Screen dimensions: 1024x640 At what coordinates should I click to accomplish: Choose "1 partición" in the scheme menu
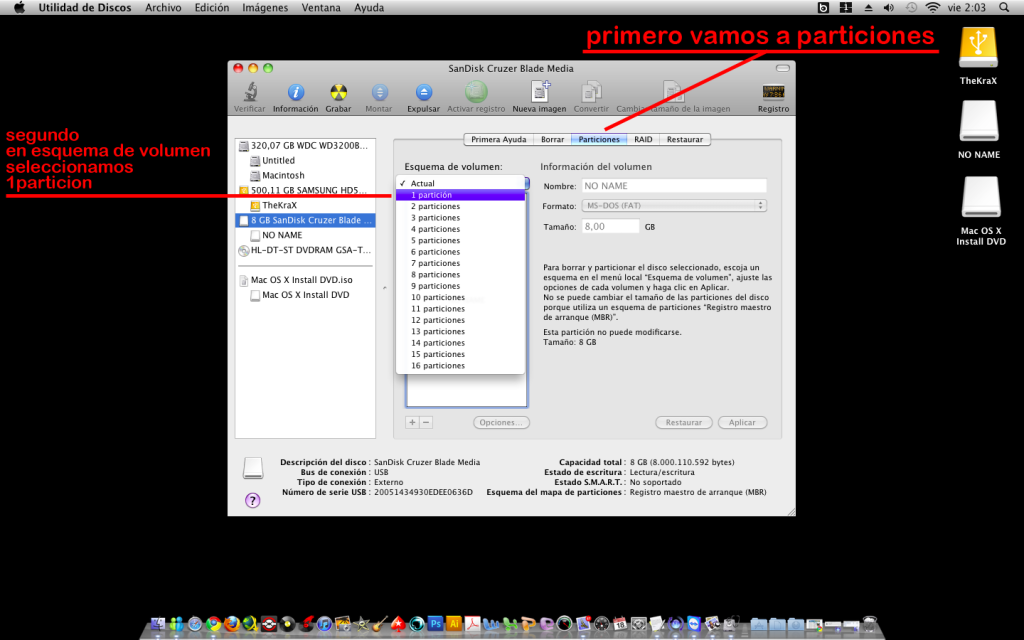(460, 195)
